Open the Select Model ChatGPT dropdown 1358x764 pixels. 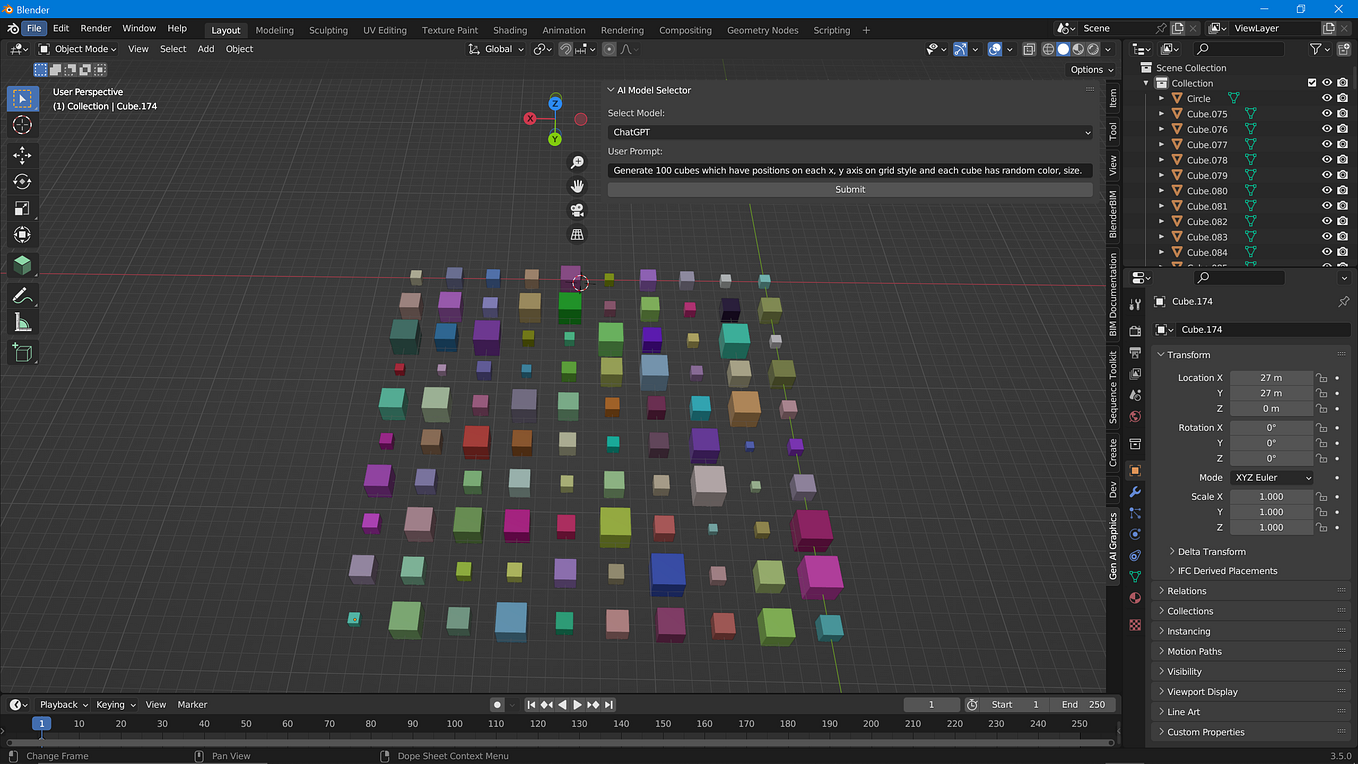click(849, 132)
